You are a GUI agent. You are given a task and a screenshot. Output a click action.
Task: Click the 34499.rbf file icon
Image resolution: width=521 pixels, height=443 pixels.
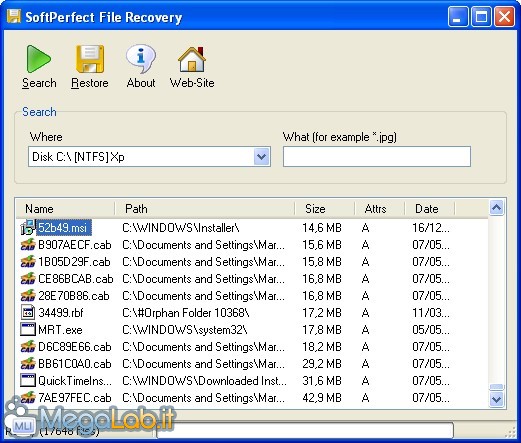28,313
